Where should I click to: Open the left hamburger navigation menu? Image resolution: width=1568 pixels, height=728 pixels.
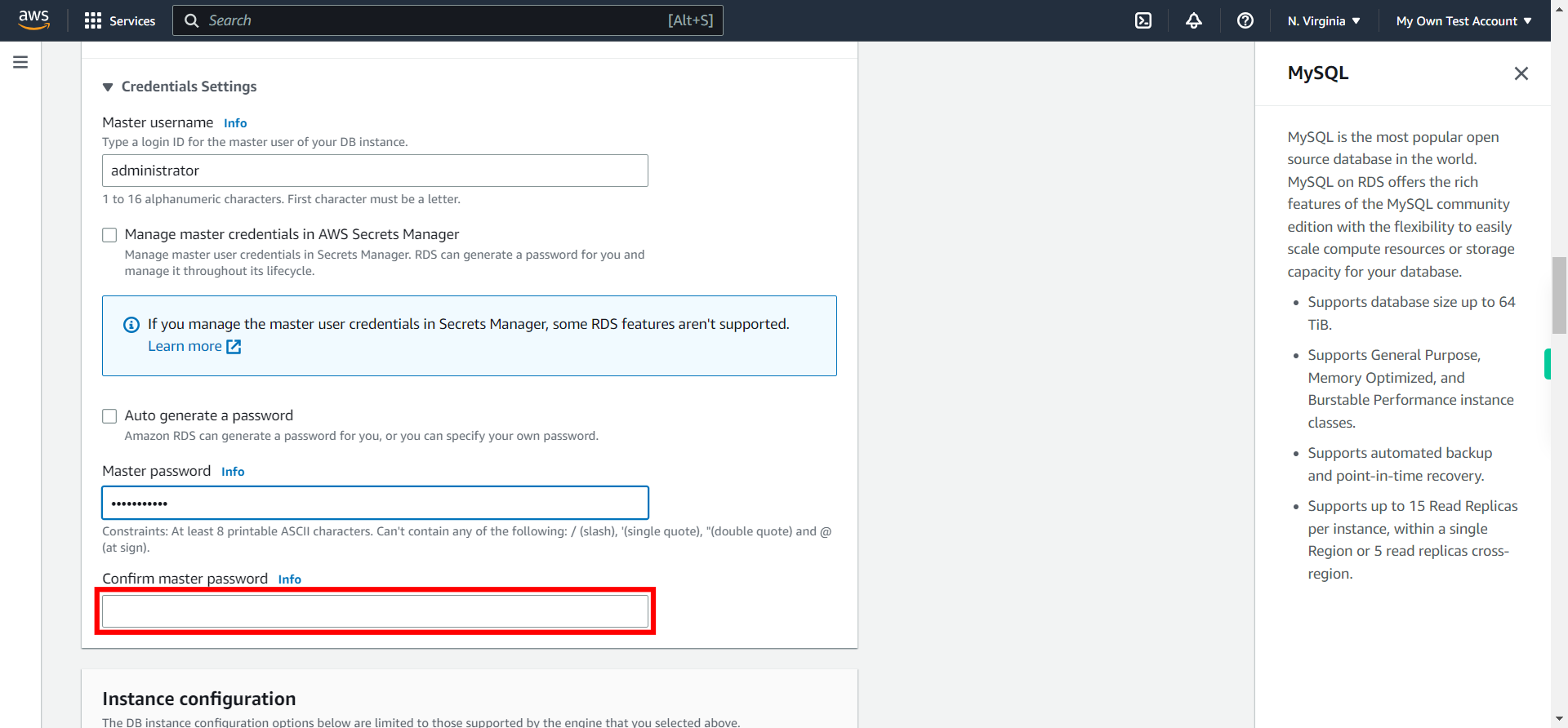pos(20,62)
